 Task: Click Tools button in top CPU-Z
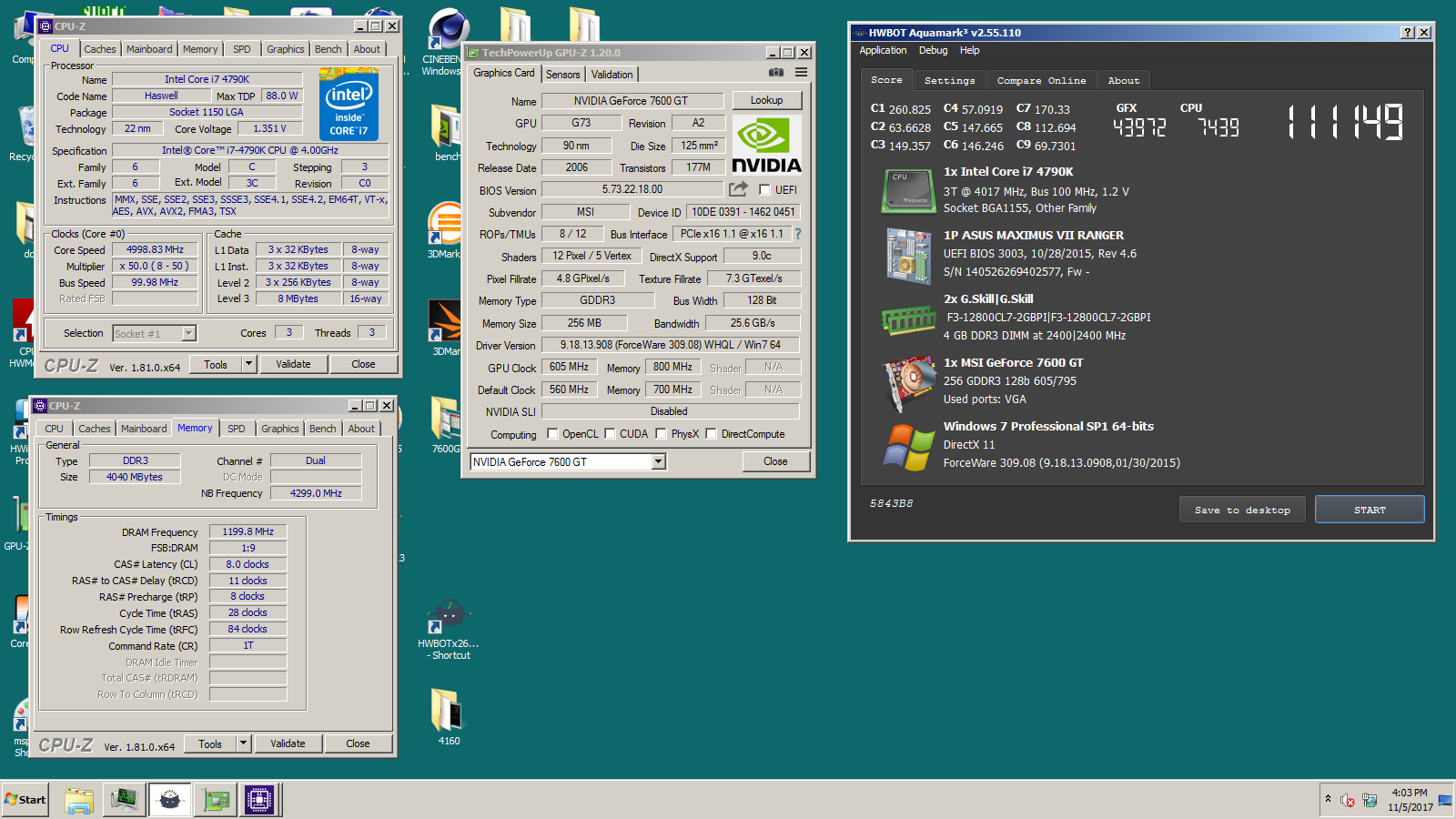click(216, 364)
